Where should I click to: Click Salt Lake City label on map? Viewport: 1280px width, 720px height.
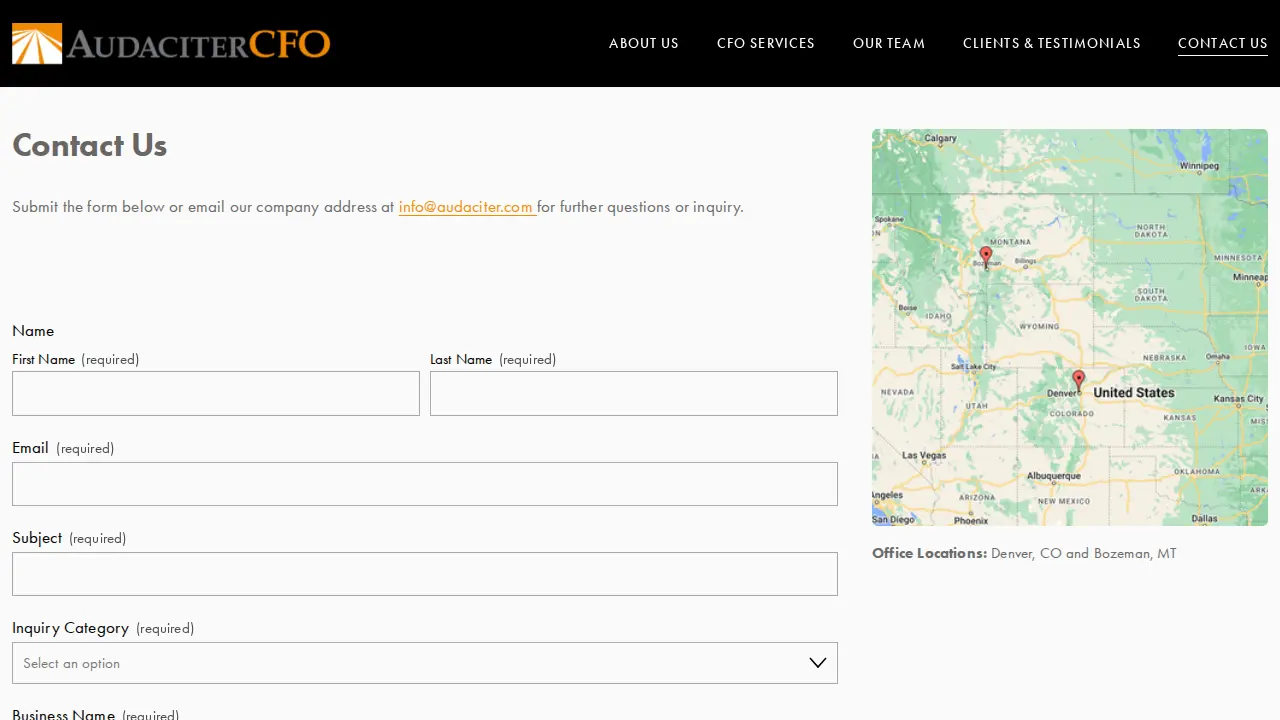(x=973, y=367)
